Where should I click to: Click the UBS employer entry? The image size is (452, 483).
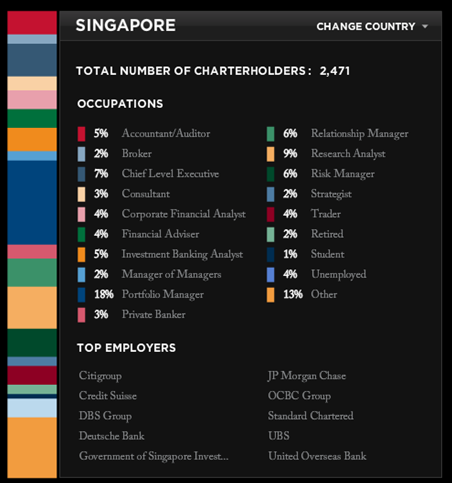(279, 436)
